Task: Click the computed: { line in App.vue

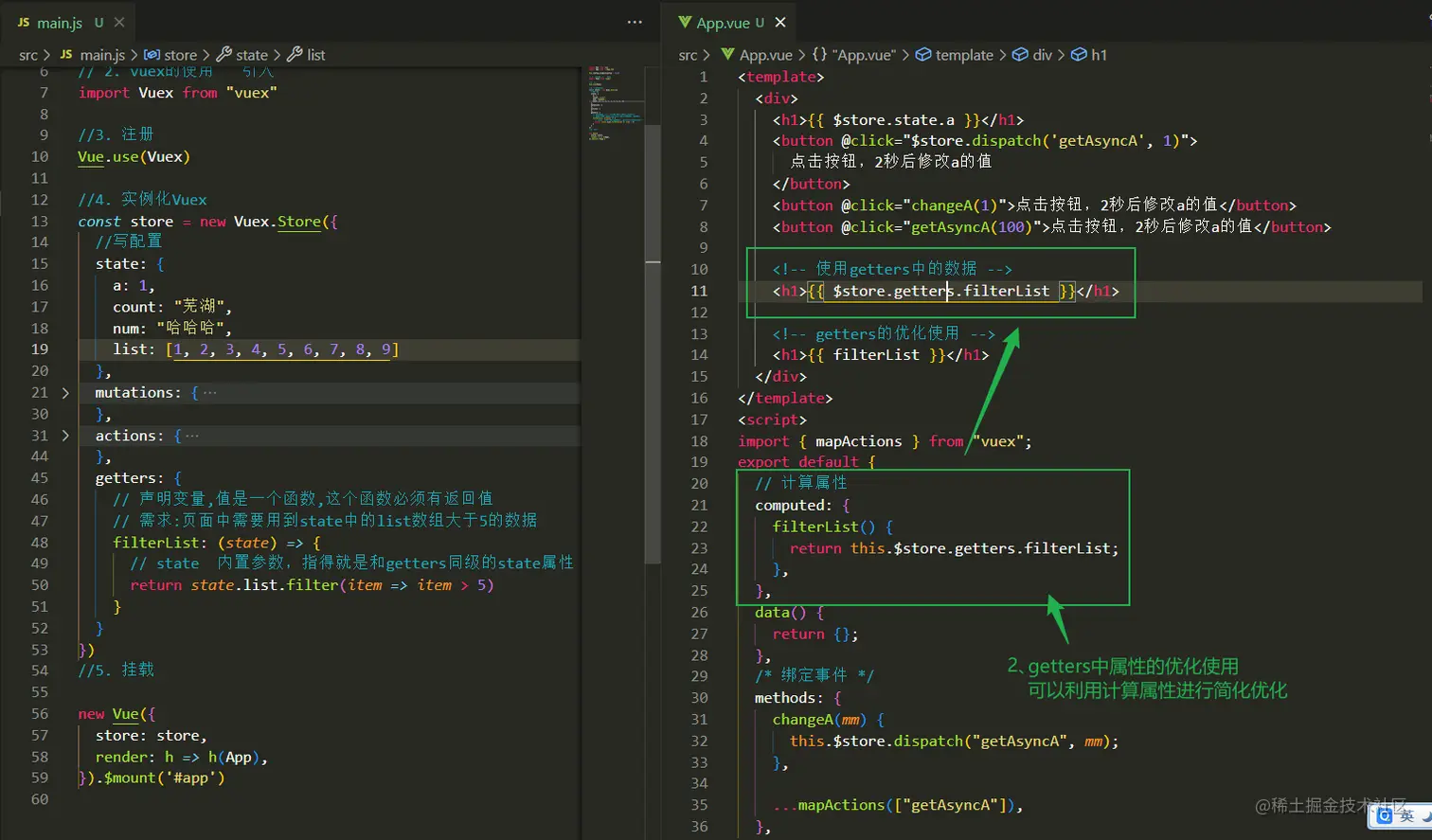Action: [802, 506]
